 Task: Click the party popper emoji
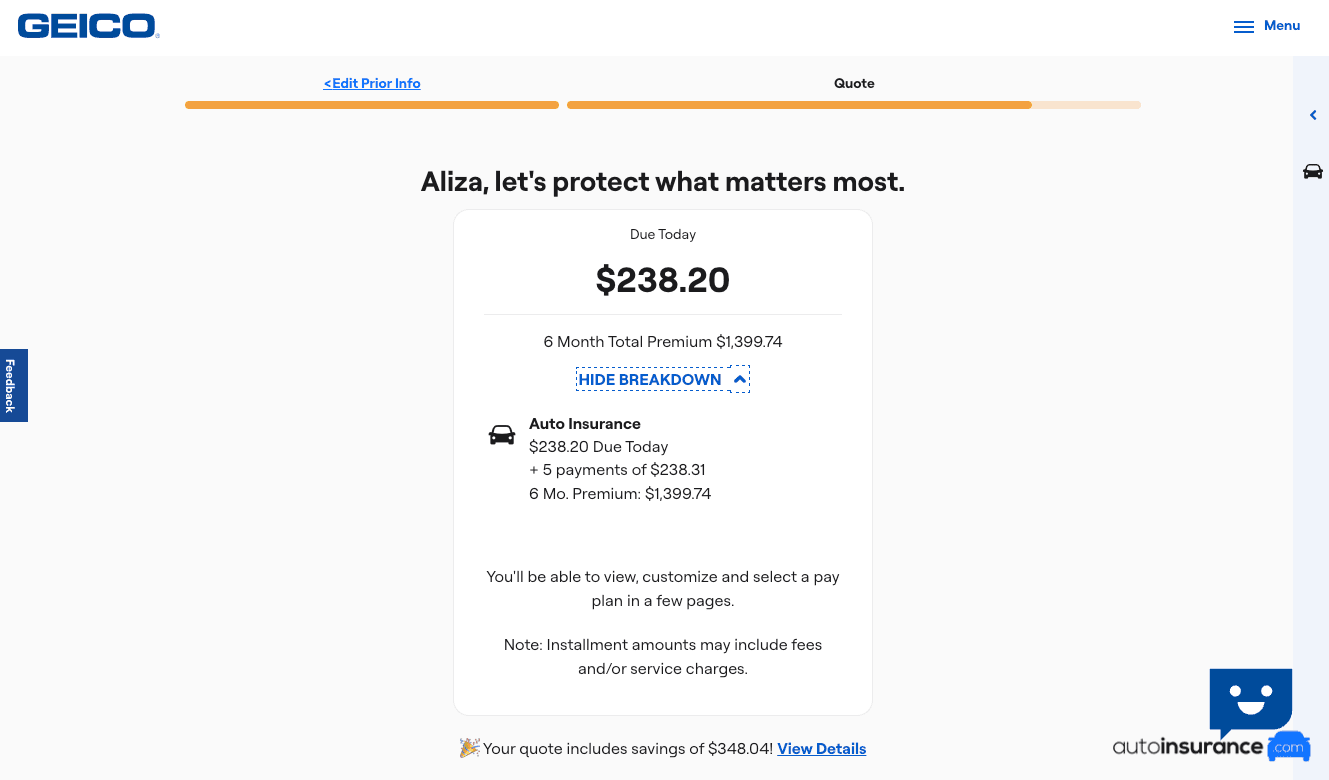coord(469,747)
